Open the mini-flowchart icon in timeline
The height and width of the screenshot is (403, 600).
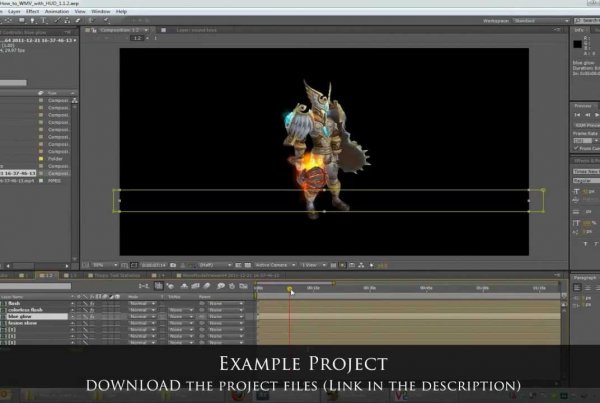coord(144,286)
